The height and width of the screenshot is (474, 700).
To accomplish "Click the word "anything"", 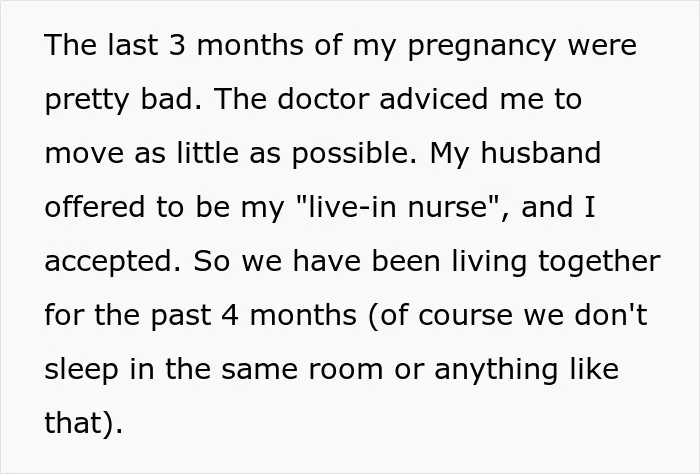I will [x=496, y=370].
